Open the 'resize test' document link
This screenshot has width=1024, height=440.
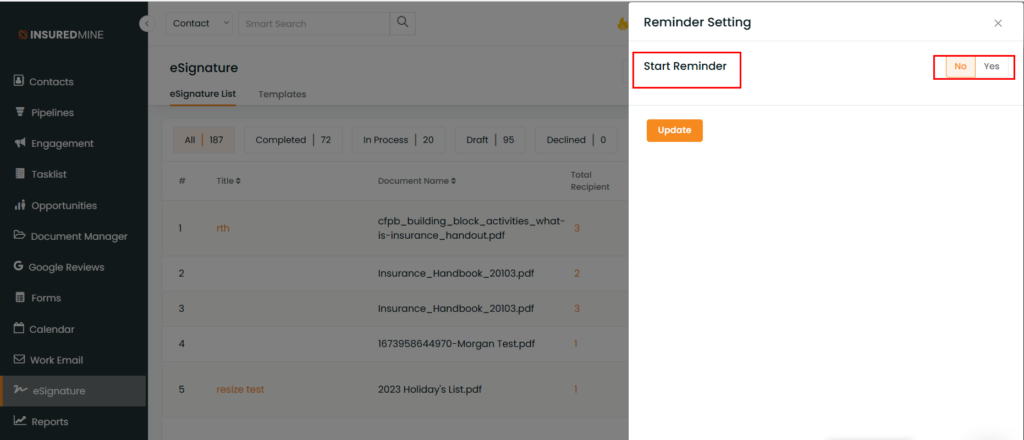tap(240, 390)
